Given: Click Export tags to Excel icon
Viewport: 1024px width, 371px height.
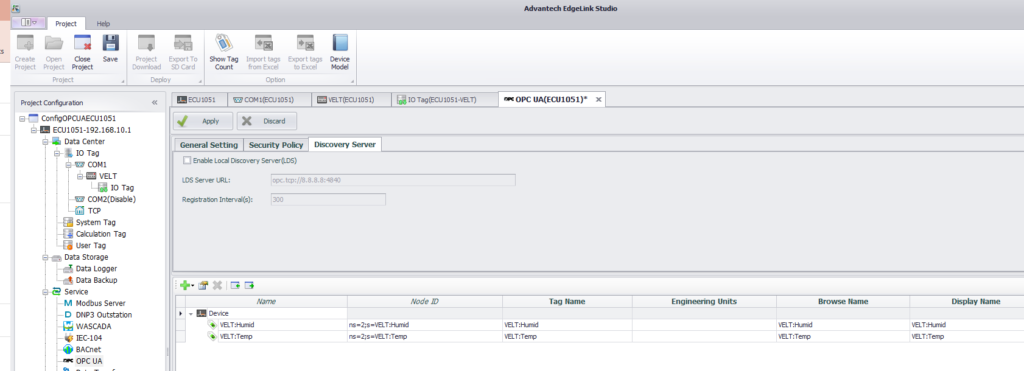Looking at the screenshot, I should point(305,44).
